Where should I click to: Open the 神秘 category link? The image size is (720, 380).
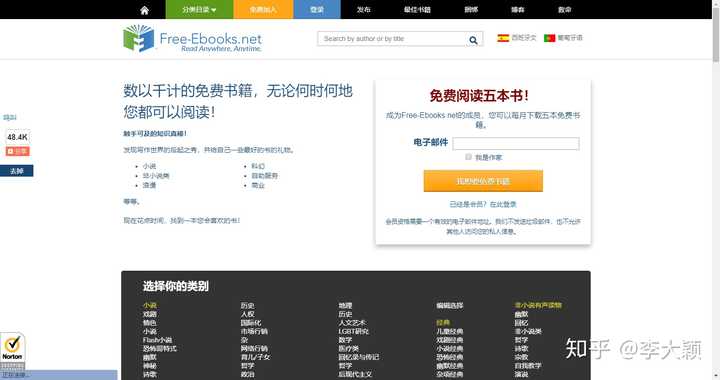click(150, 366)
